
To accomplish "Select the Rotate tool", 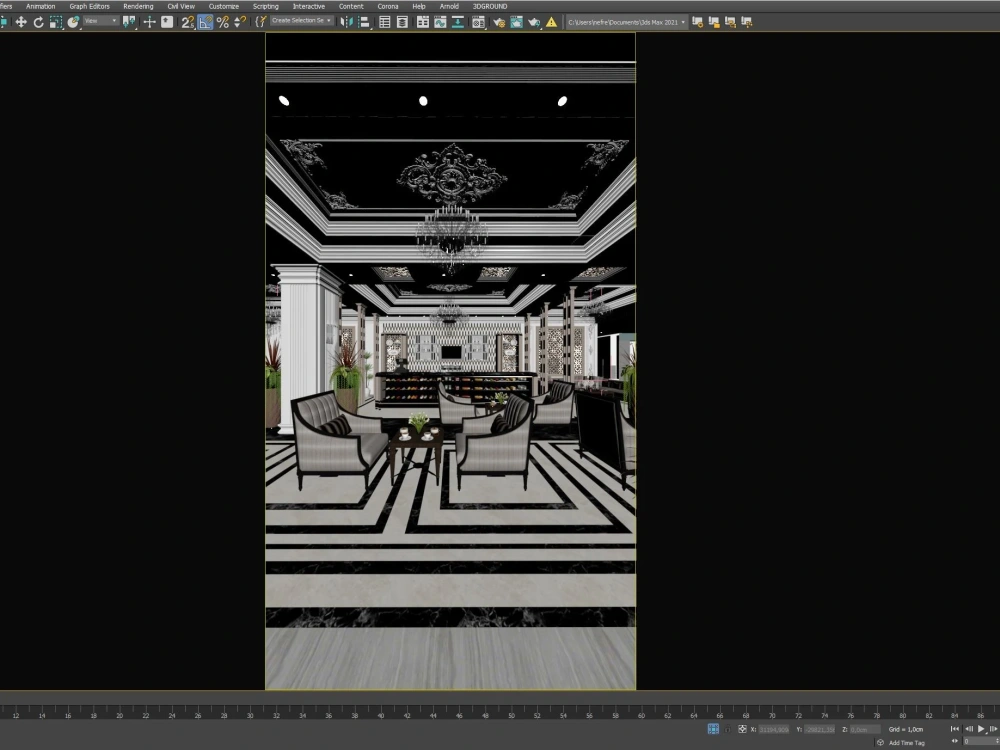I will (x=38, y=22).
